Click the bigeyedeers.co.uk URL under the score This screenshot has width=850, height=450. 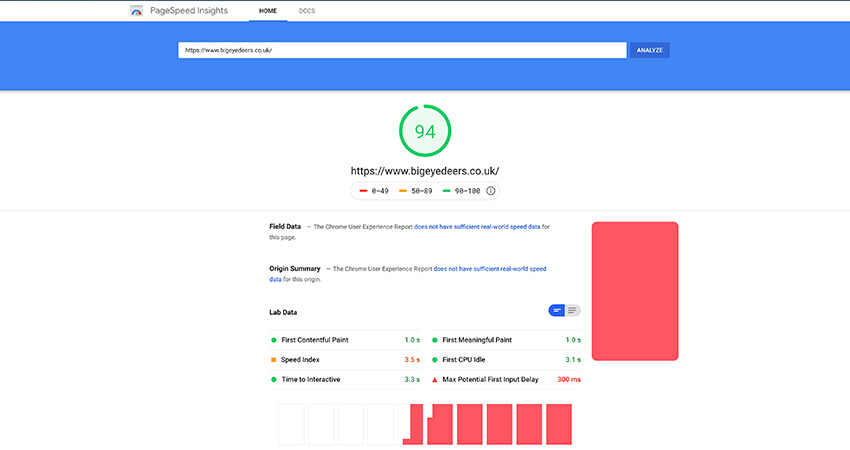[425, 171]
